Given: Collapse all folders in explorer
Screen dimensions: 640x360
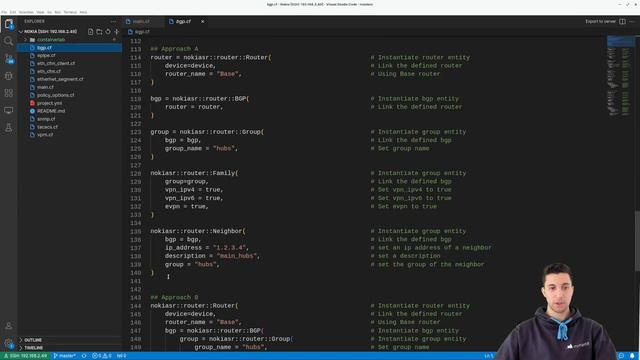Looking at the screenshot, I should (x=116, y=31).
